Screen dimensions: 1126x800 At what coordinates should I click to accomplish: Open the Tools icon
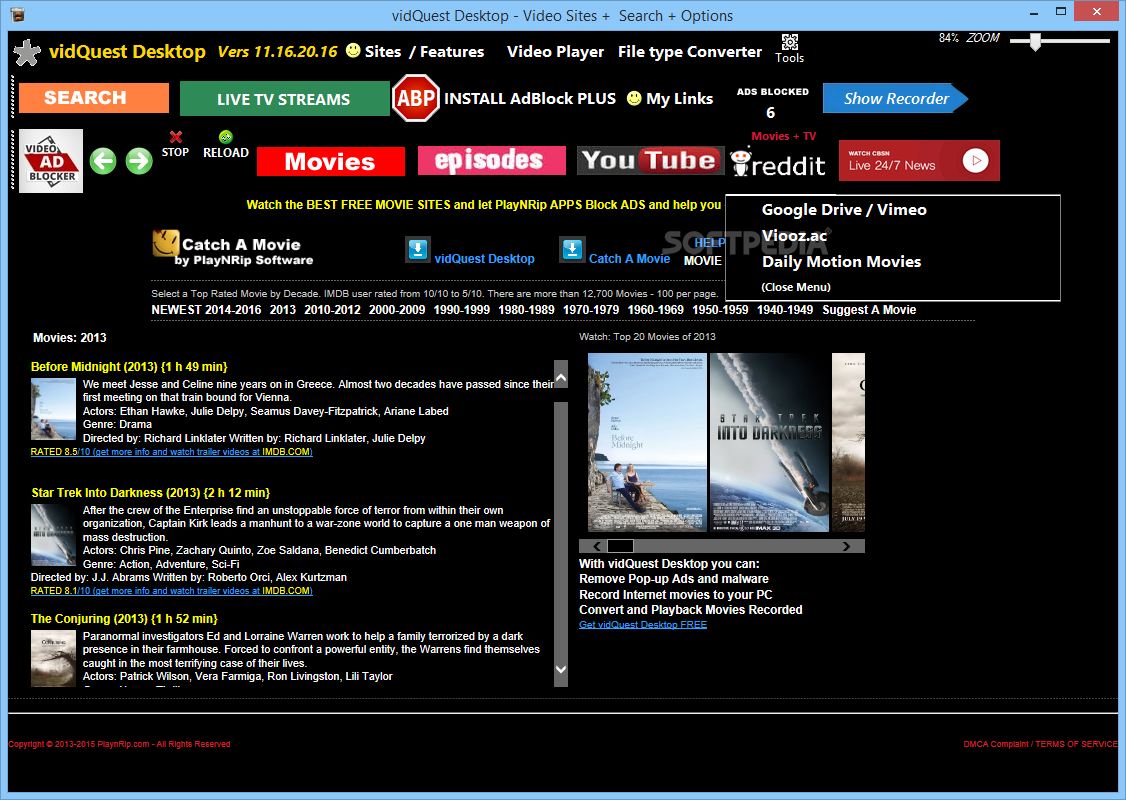789,42
